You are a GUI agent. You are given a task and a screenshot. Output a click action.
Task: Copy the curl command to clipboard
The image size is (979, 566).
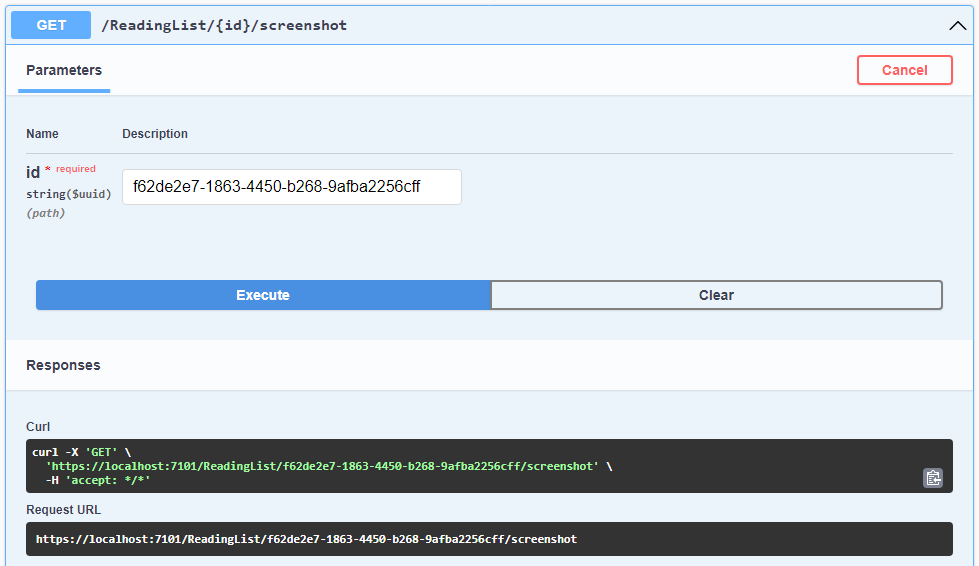click(x=932, y=478)
